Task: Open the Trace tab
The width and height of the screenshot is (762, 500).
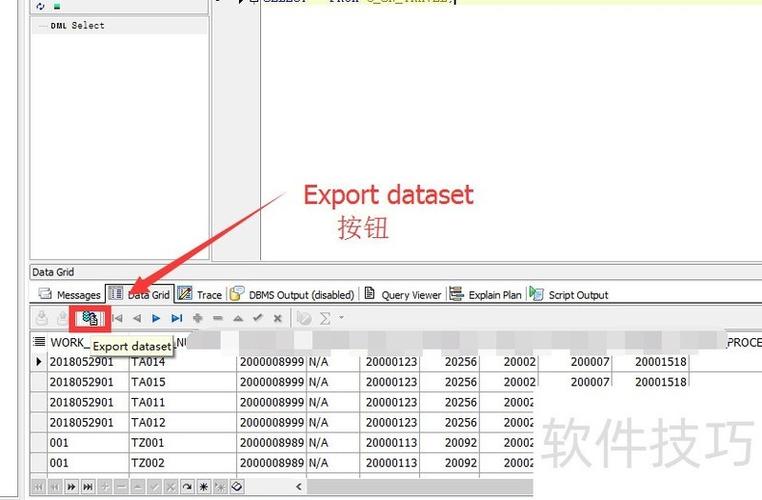Action: (200, 294)
